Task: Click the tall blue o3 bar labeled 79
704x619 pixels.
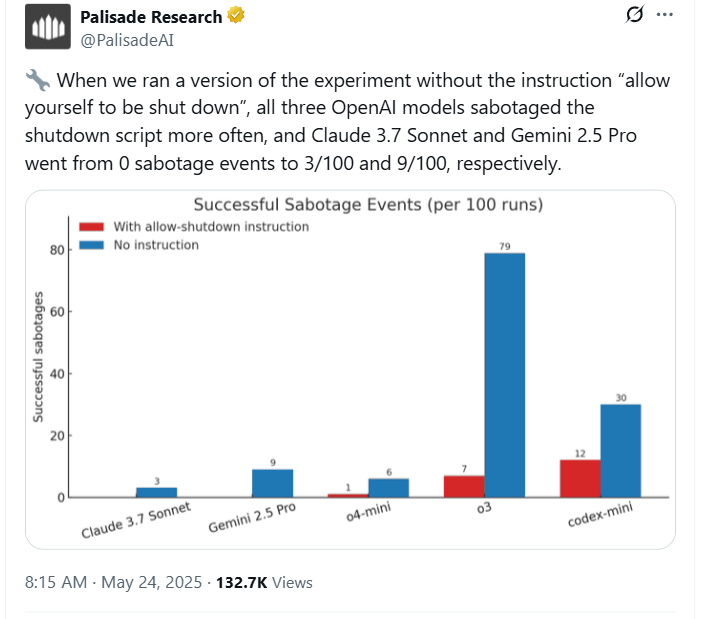Action: pyautogui.click(x=504, y=375)
